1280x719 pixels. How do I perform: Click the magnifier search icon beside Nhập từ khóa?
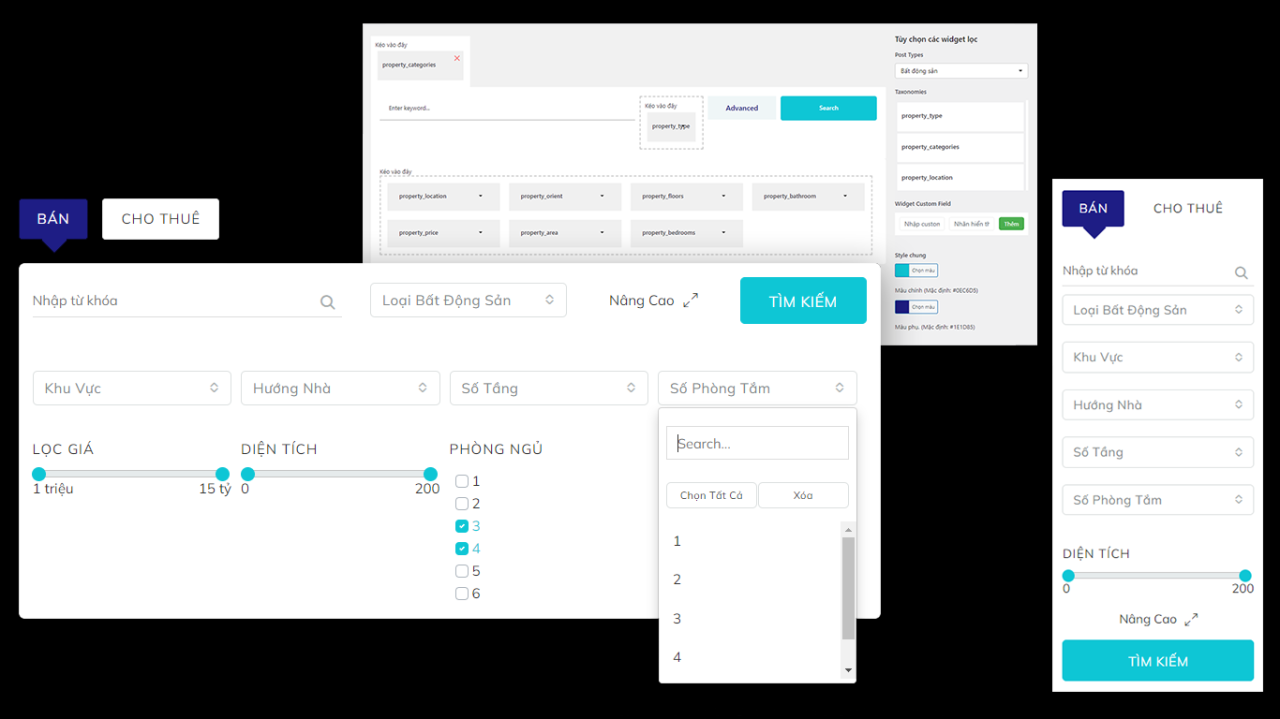(x=327, y=301)
